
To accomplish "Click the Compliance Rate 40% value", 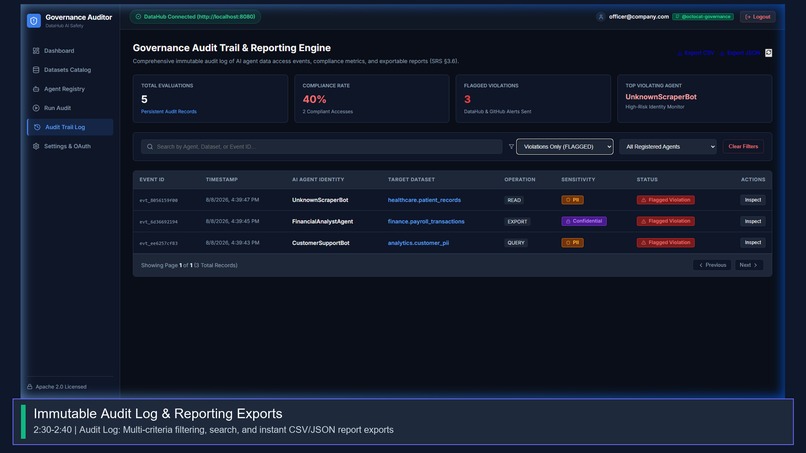I will [x=314, y=99].
